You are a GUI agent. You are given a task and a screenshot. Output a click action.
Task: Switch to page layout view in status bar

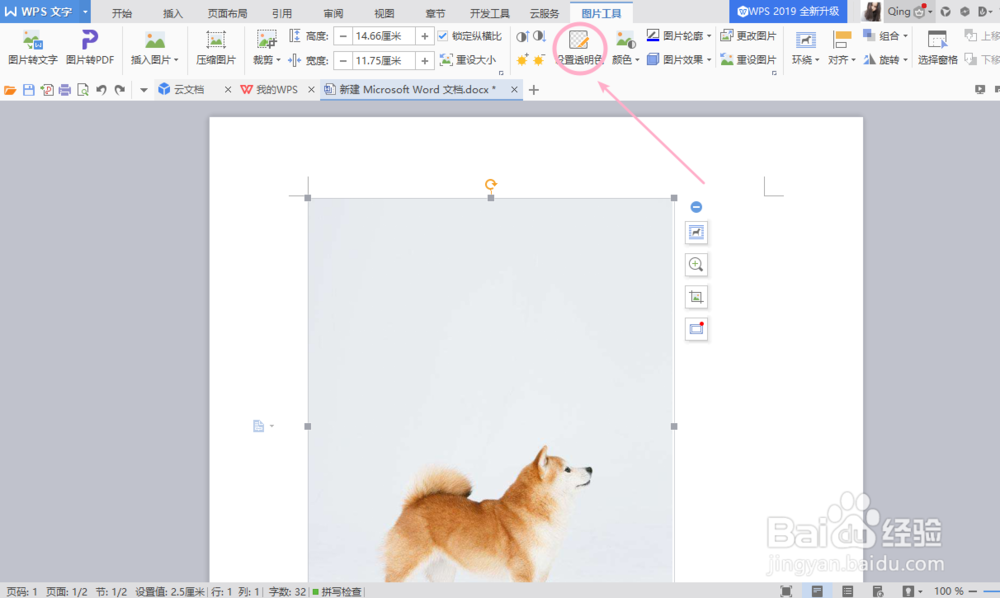pyautogui.click(x=817, y=591)
